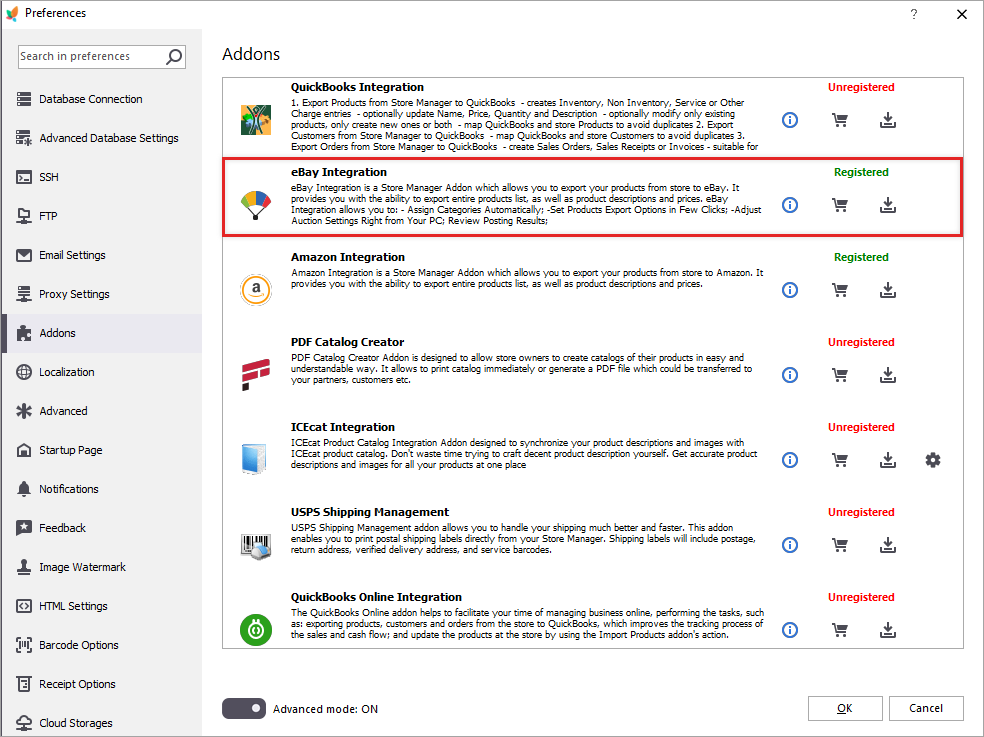Open Database Connection preferences

tap(102, 99)
